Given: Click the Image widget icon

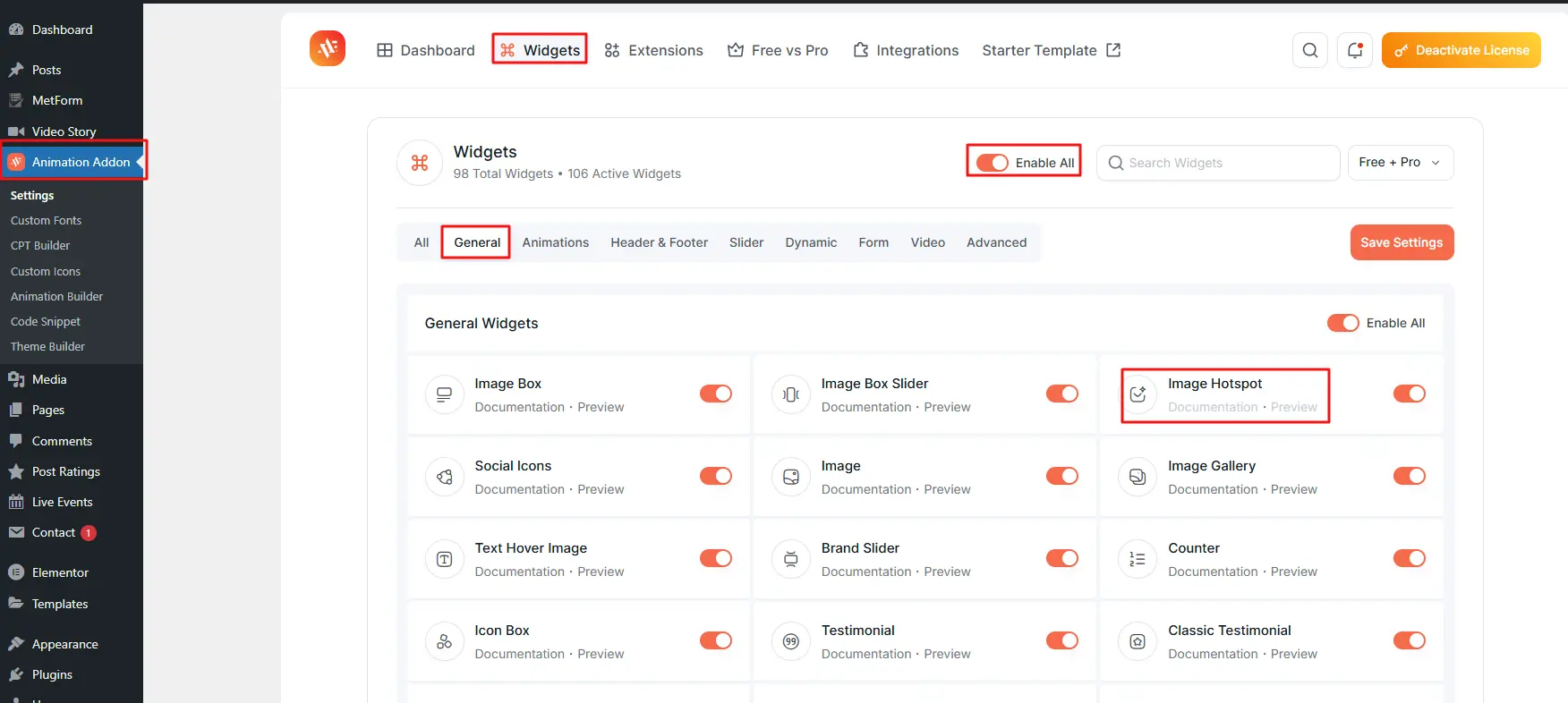Looking at the screenshot, I should pyautogui.click(x=791, y=477).
